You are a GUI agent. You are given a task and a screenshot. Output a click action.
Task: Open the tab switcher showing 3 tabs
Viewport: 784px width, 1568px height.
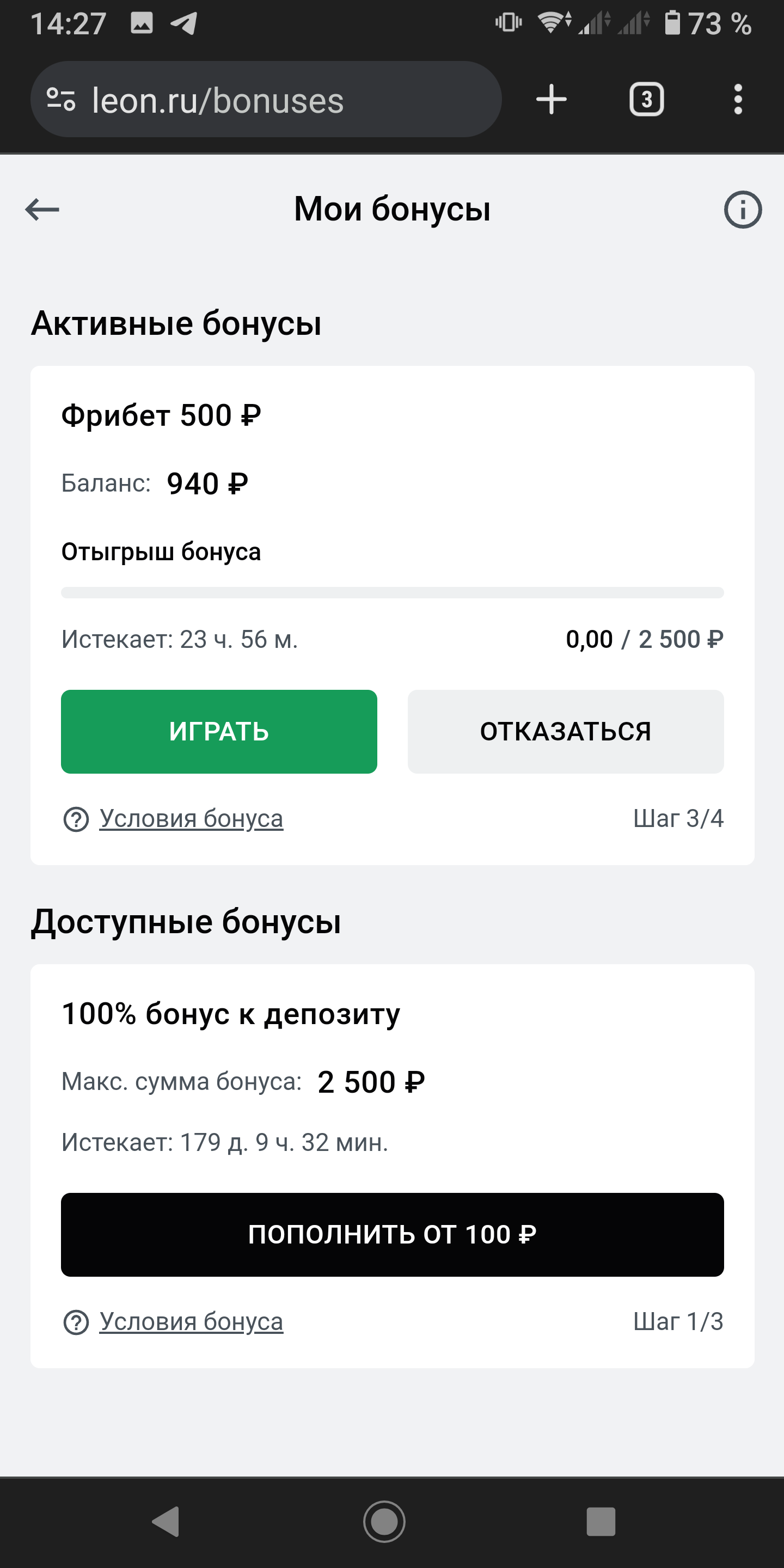point(646,99)
